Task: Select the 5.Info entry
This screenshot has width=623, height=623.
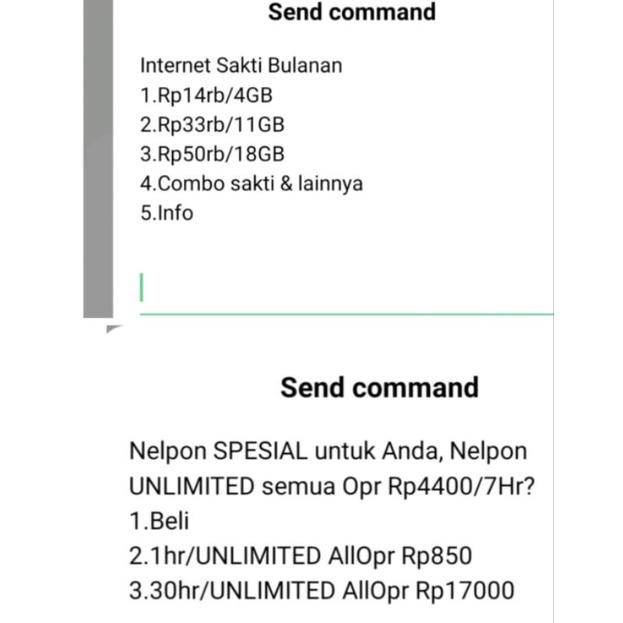Action: (166, 212)
